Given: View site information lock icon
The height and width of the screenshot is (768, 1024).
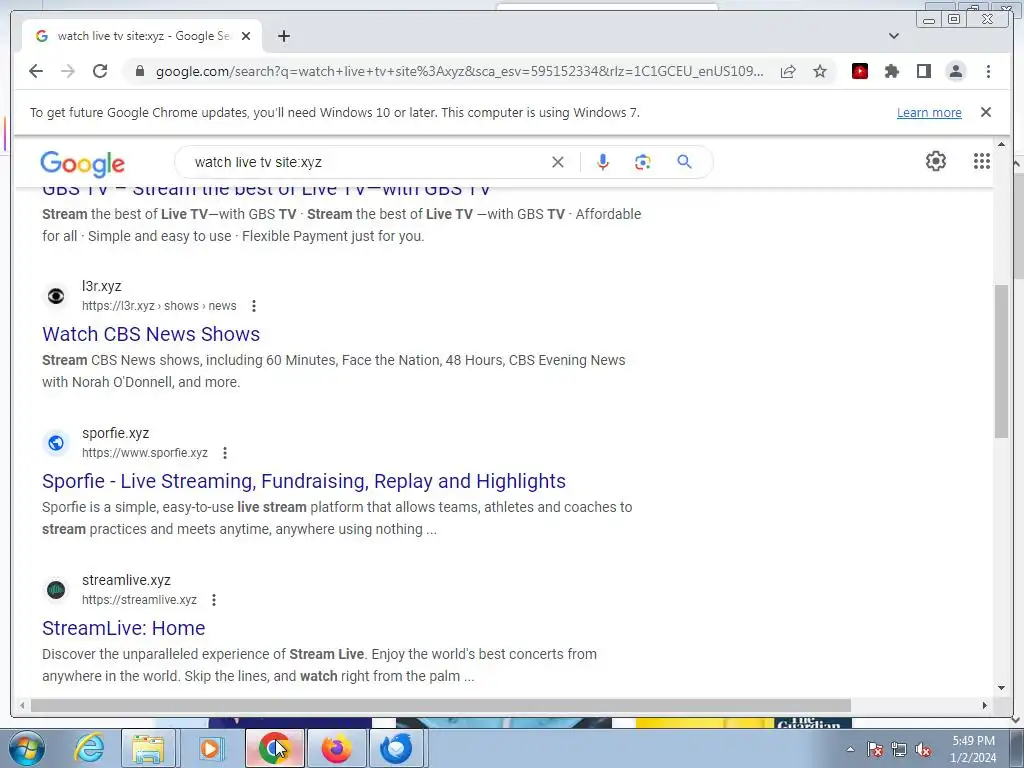Looking at the screenshot, I should click(140, 71).
